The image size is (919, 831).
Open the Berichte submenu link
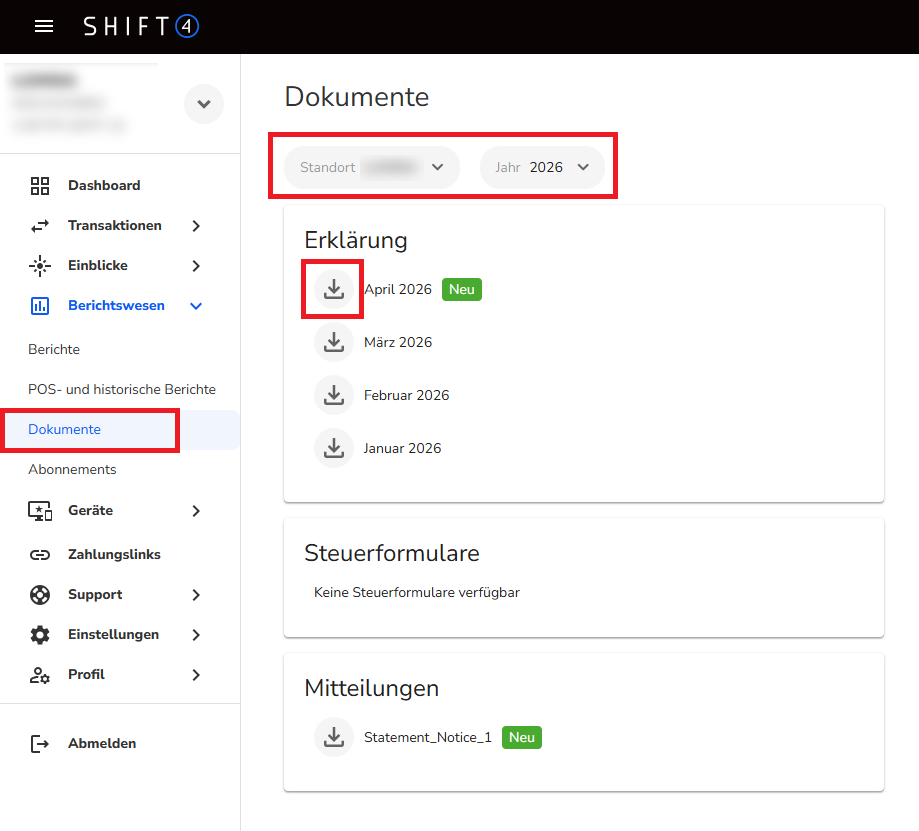point(54,349)
